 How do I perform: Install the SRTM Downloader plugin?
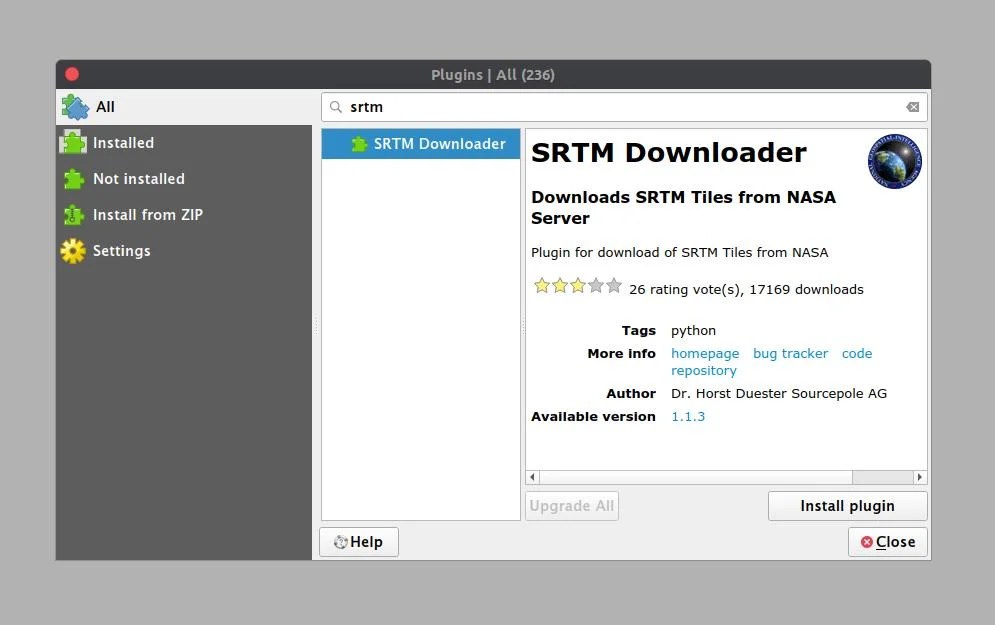coord(847,505)
